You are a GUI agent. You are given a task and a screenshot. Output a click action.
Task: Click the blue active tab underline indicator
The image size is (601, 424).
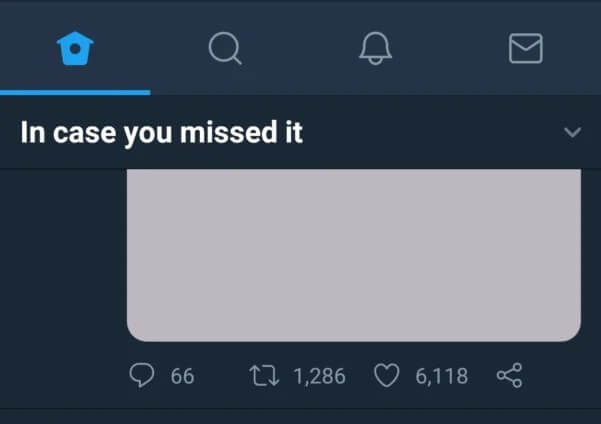pyautogui.click(x=75, y=92)
